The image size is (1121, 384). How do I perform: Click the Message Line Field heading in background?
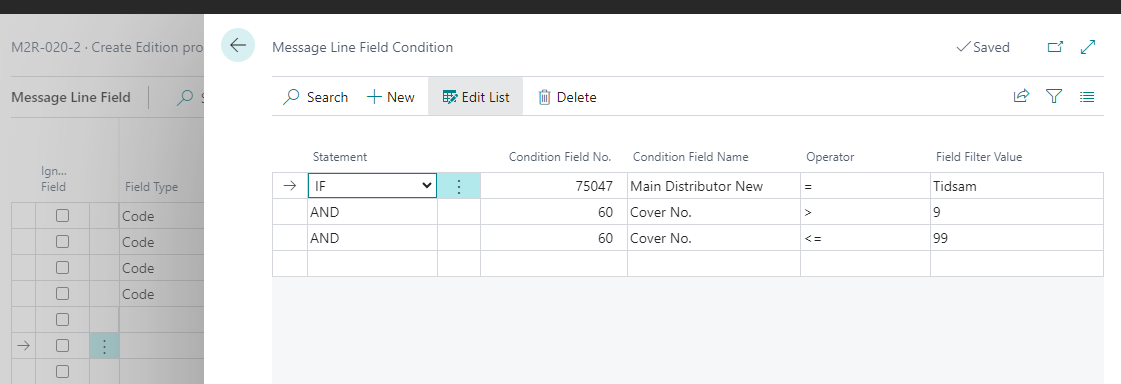click(71, 97)
